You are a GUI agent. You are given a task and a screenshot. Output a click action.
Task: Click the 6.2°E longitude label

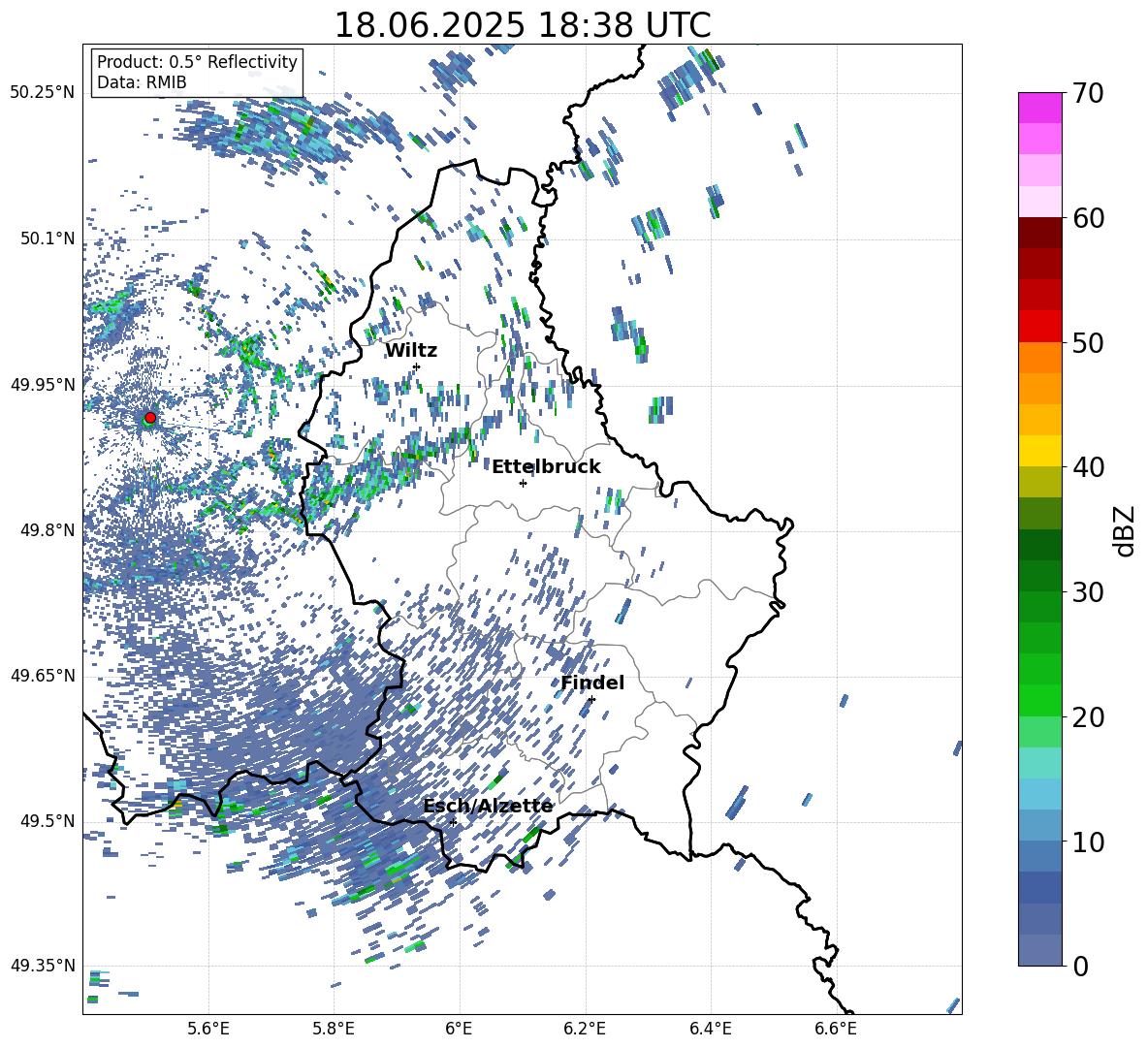click(x=585, y=1029)
